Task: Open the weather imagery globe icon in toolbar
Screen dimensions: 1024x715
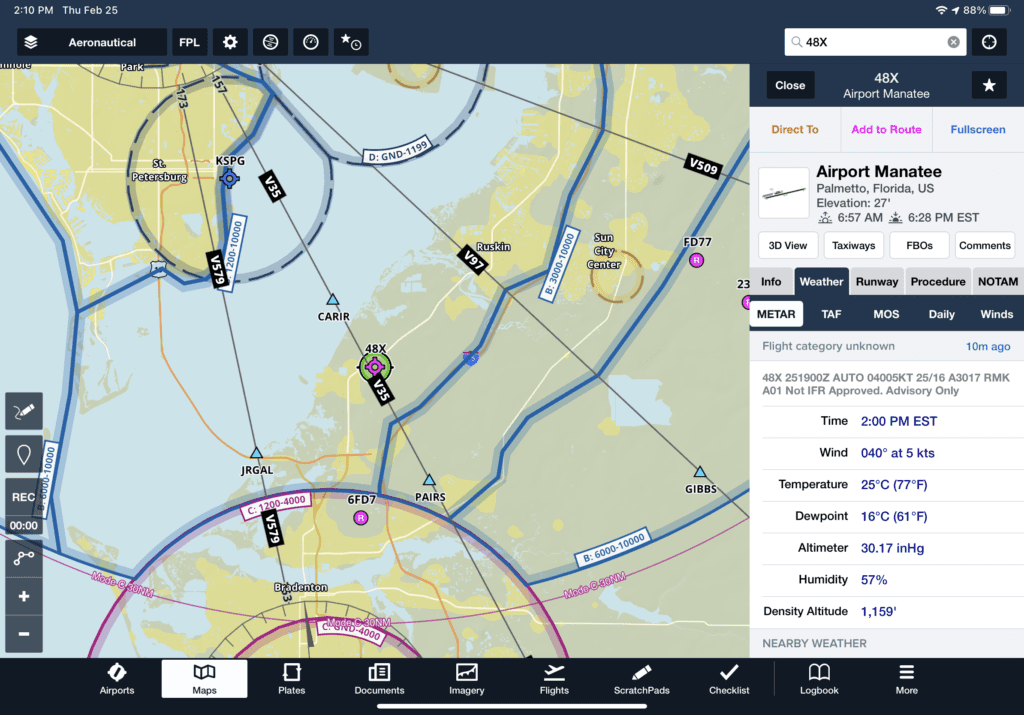Action: pyautogui.click(x=269, y=42)
